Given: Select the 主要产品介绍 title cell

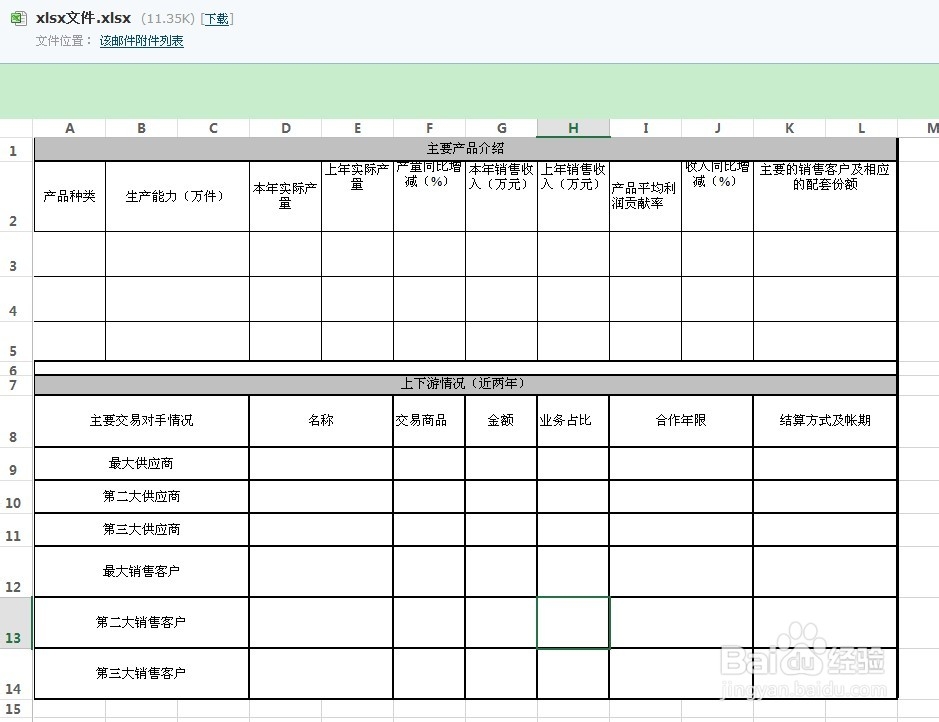Looking at the screenshot, I should click(x=464, y=150).
